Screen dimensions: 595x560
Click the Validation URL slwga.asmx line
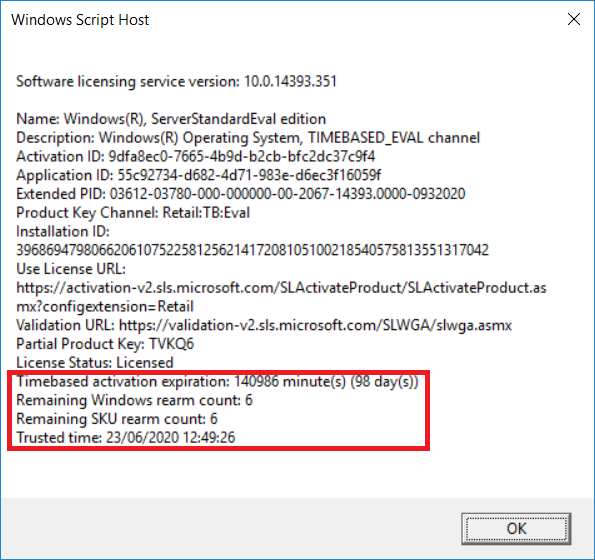(264, 326)
